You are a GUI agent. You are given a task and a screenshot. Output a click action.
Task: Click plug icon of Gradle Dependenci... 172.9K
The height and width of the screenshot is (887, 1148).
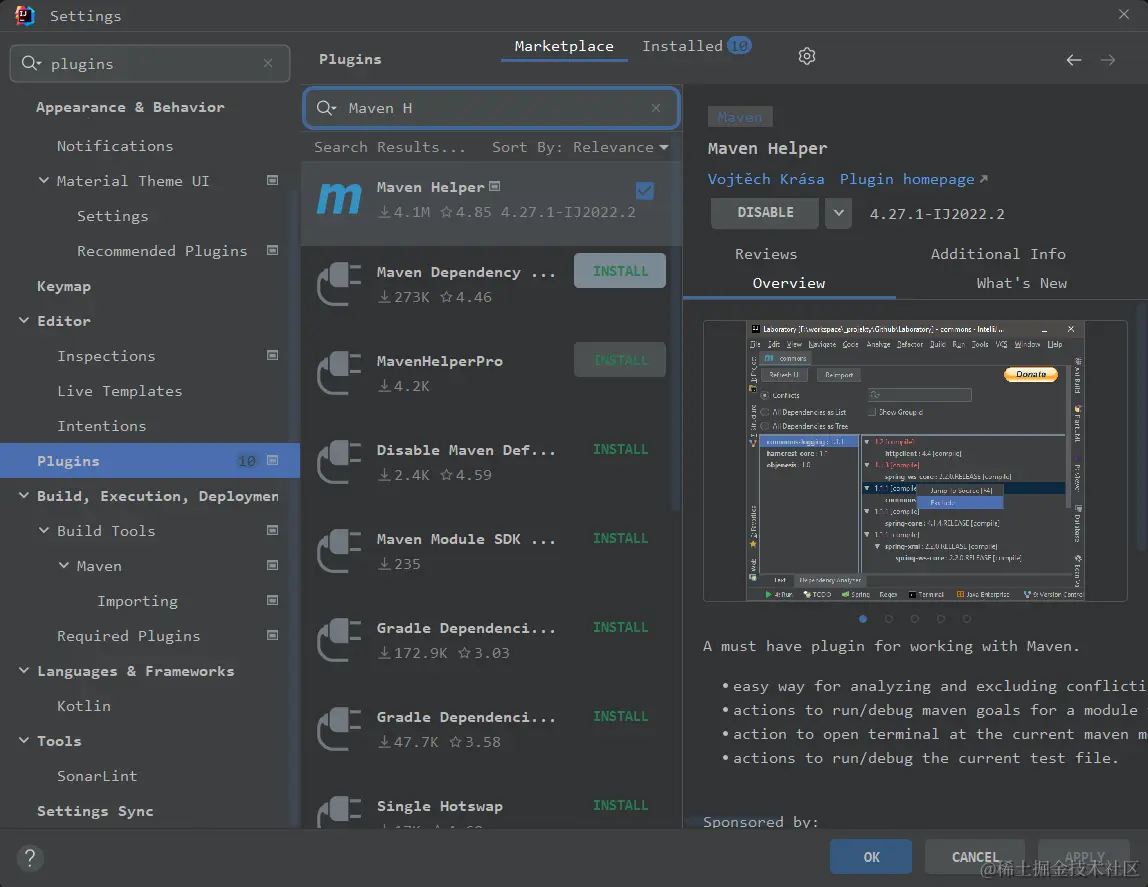339,640
